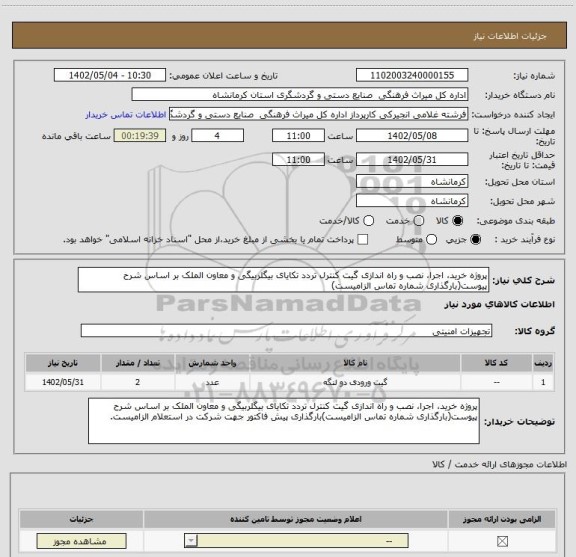Click need date cell 1402/05/31 in table
This screenshot has width=576, height=557.
click(63, 382)
